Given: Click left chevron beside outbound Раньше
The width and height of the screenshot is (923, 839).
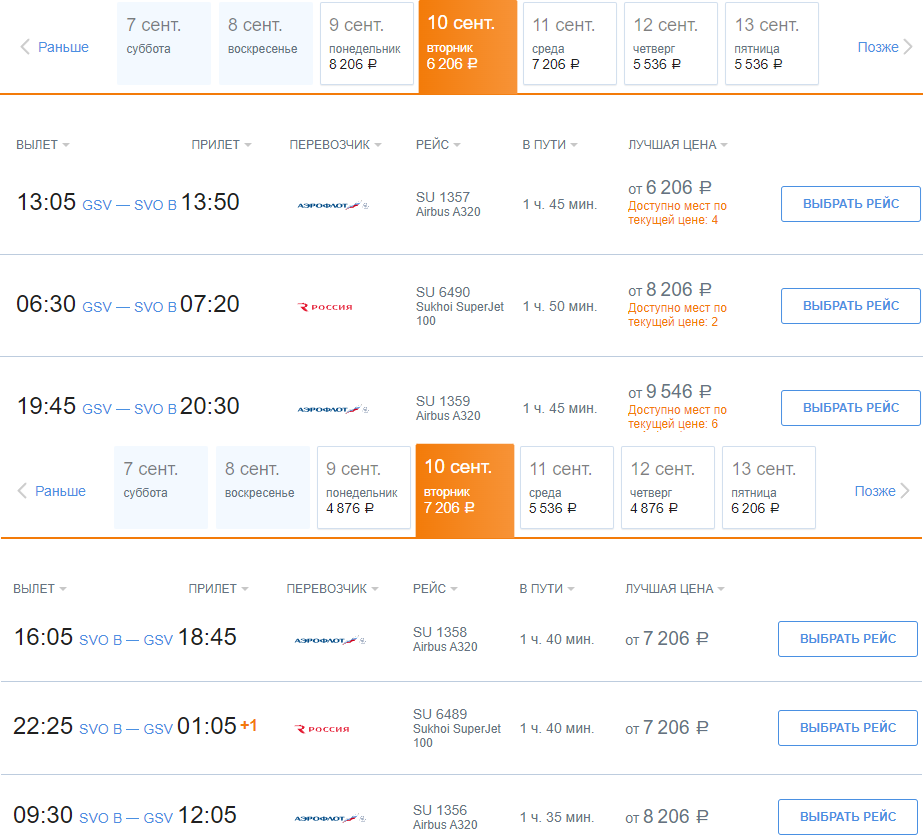Looking at the screenshot, I should click(25, 47).
